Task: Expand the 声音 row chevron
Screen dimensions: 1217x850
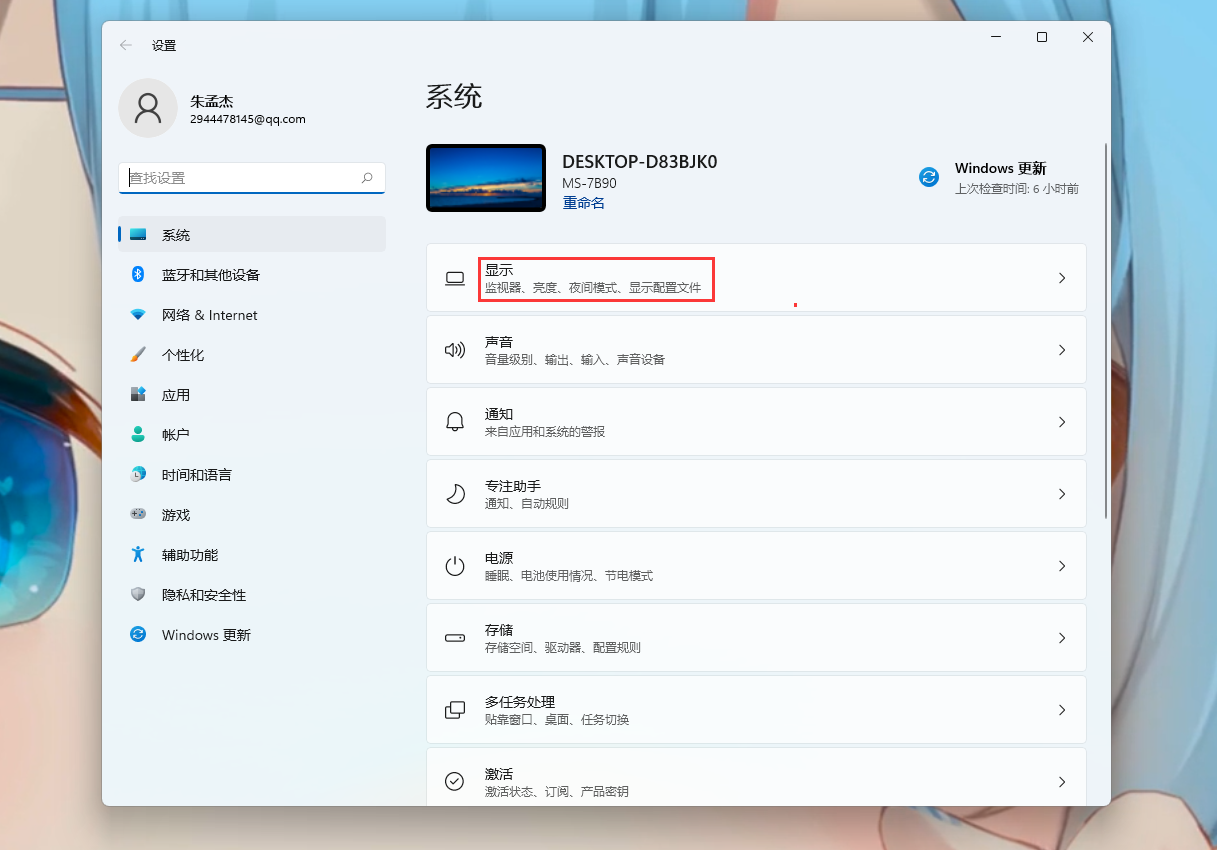Action: (1062, 350)
